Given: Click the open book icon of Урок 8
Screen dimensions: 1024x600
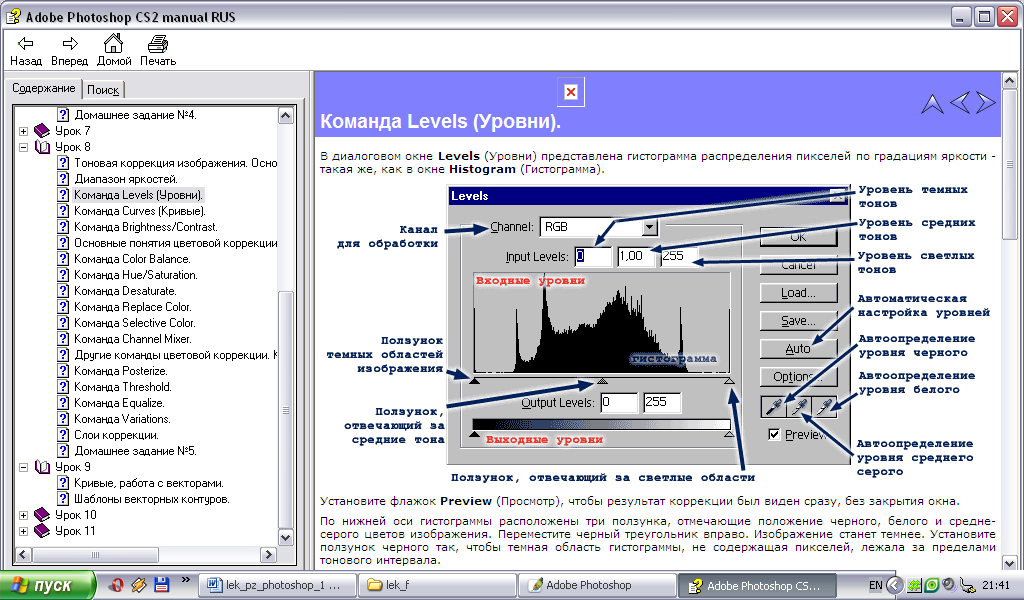Looking at the screenshot, I should [x=42, y=147].
